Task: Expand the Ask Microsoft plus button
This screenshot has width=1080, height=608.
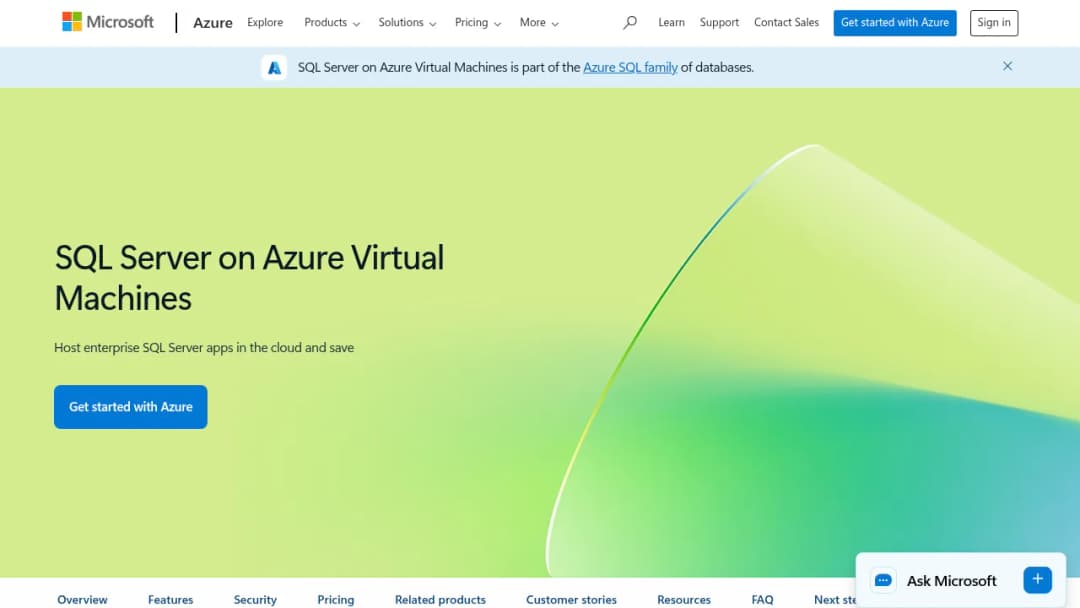Action: point(1037,580)
